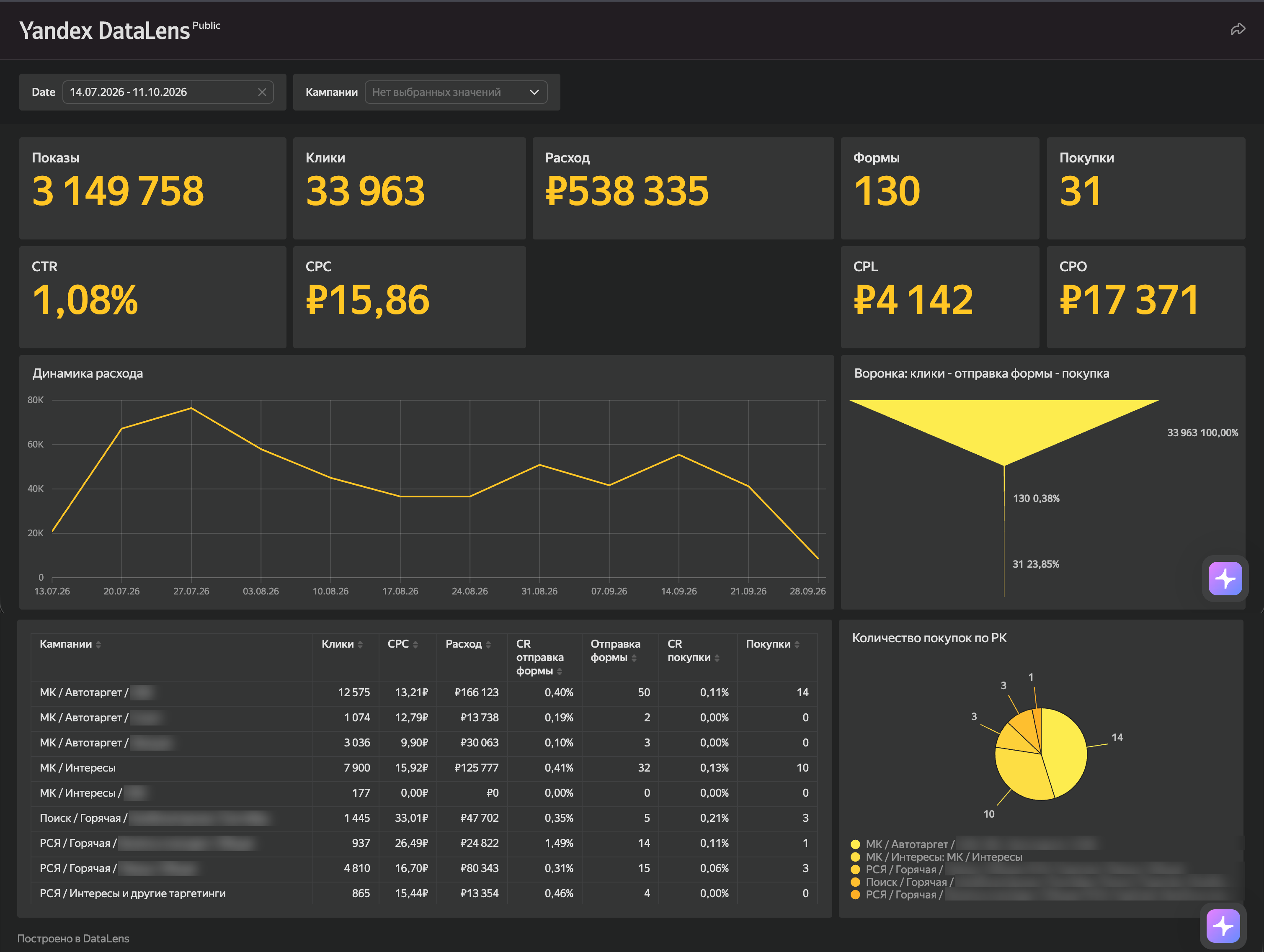Click the CPO indicator value ₽17 371
1264x952 pixels.
[x=1129, y=300]
